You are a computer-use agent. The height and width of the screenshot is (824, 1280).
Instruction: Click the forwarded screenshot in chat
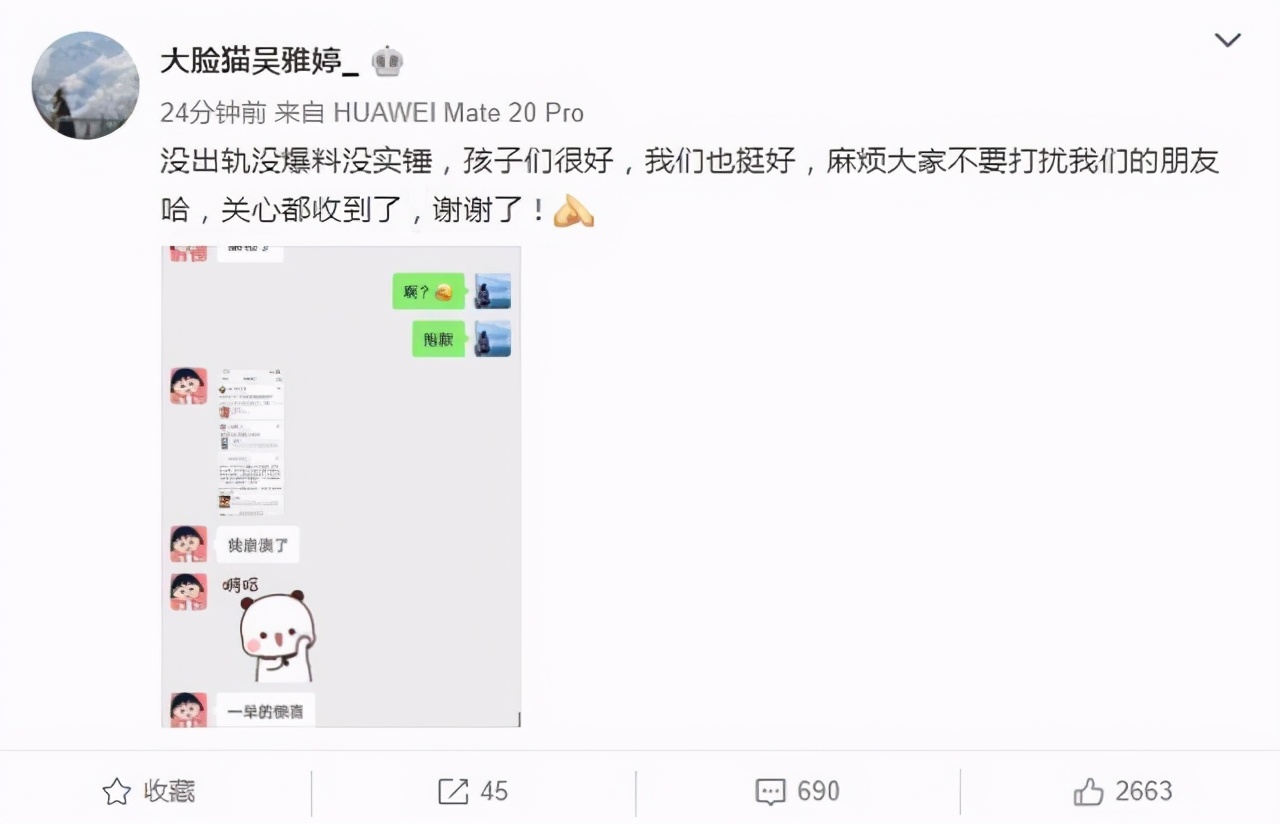pos(251,442)
